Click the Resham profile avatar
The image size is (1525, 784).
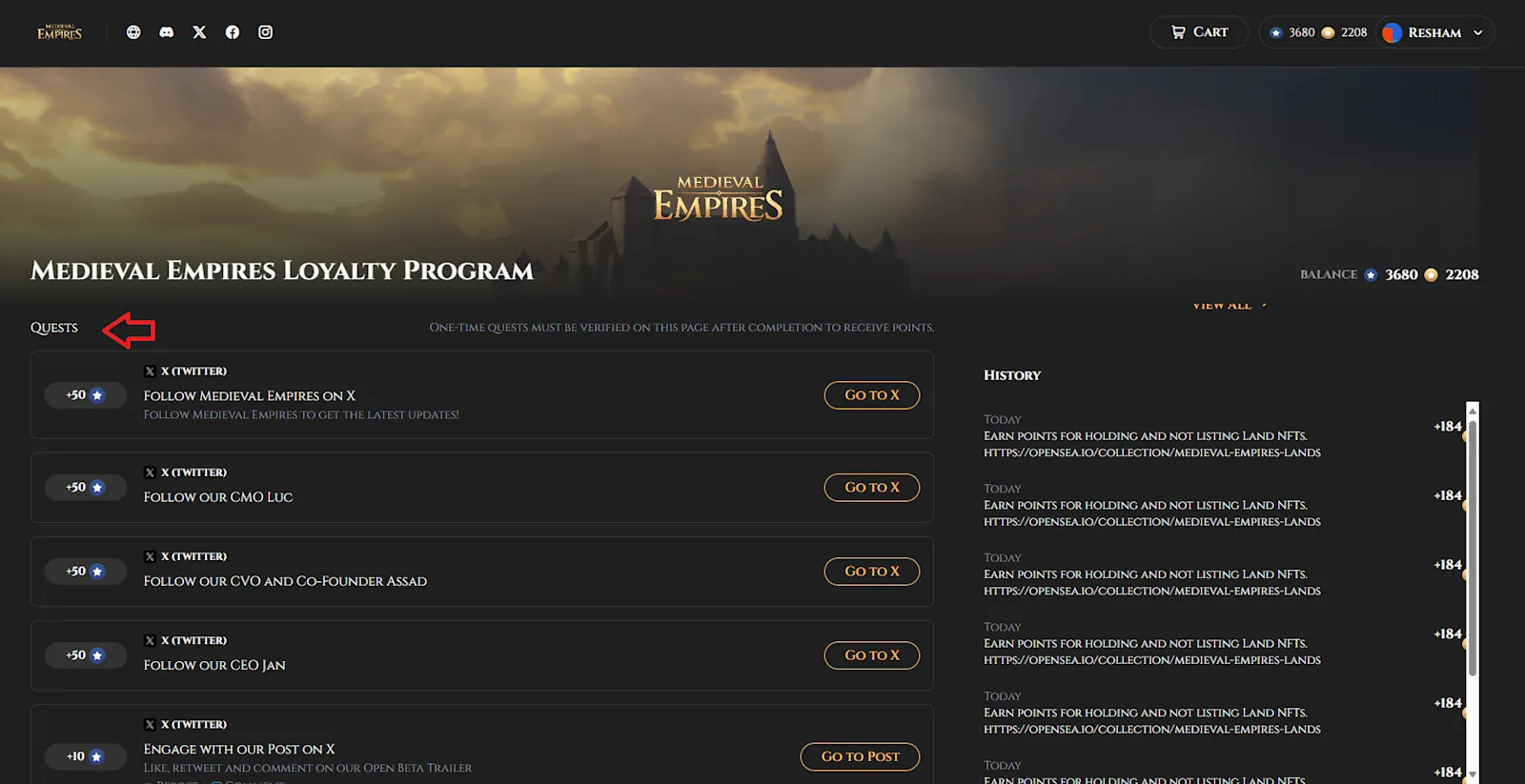point(1393,32)
